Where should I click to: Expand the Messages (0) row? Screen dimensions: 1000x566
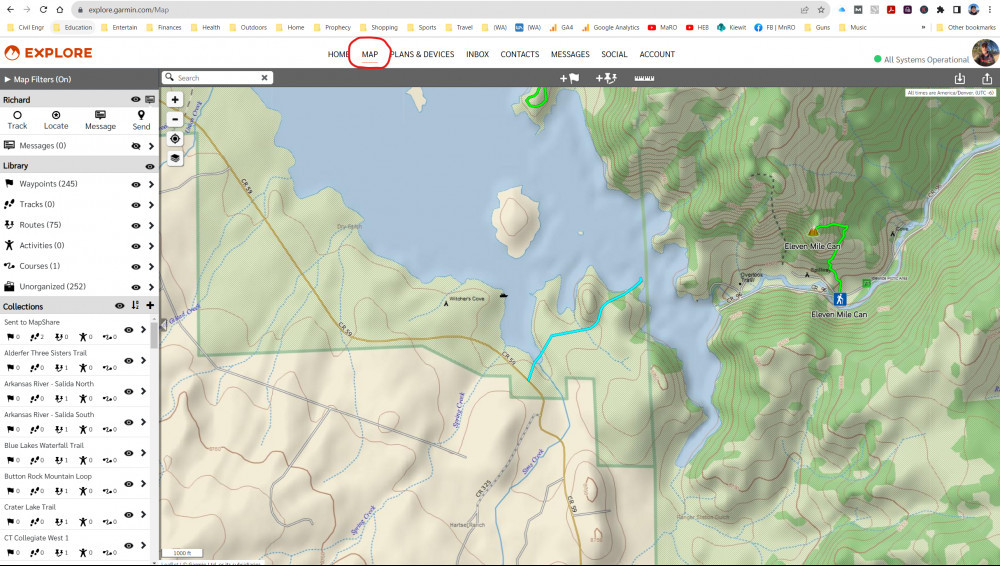click(151, 146)
